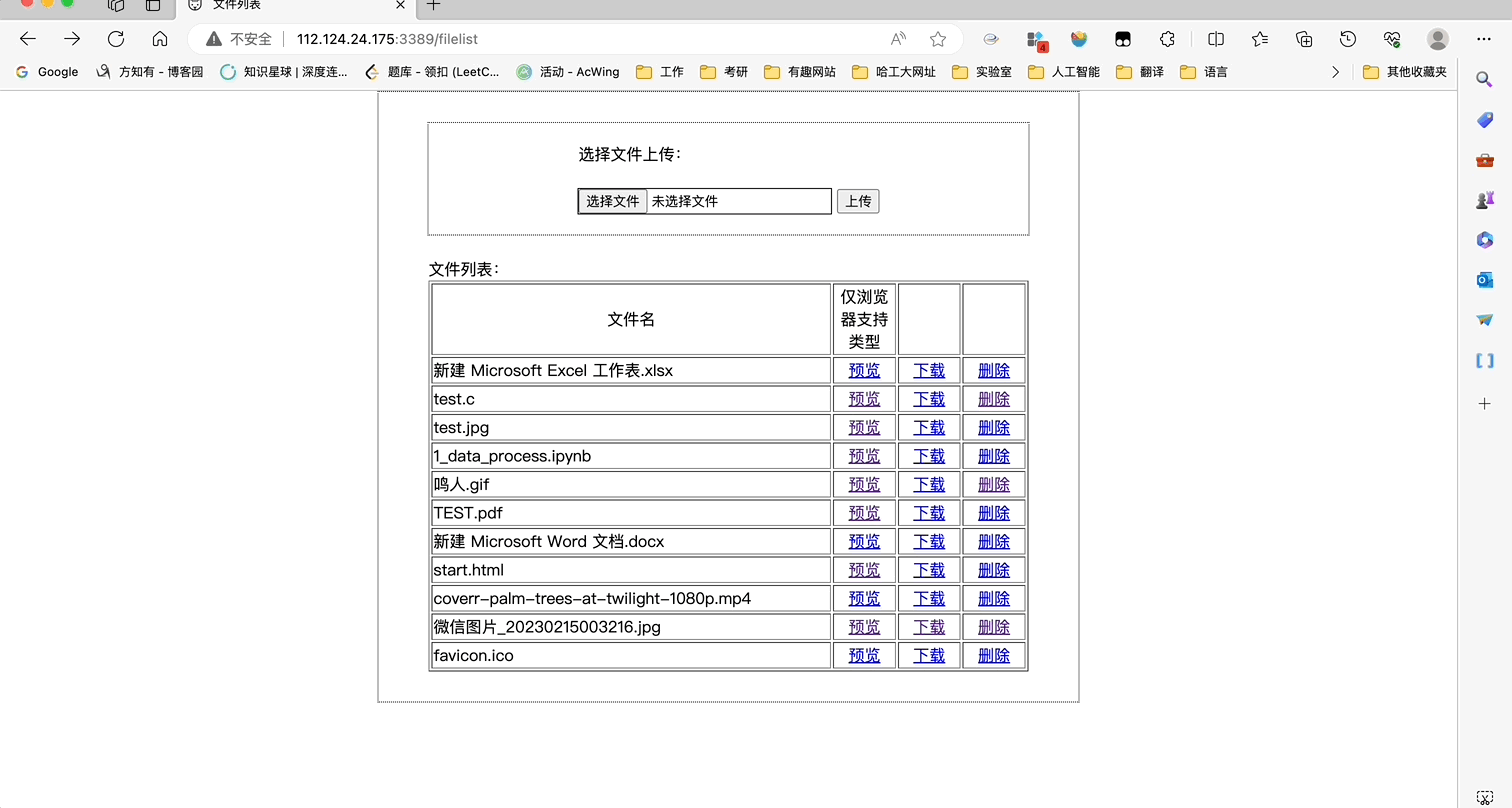Open browser essentials heart icon
This screenshot has width=1512, height=808.
click(1392, 39)
